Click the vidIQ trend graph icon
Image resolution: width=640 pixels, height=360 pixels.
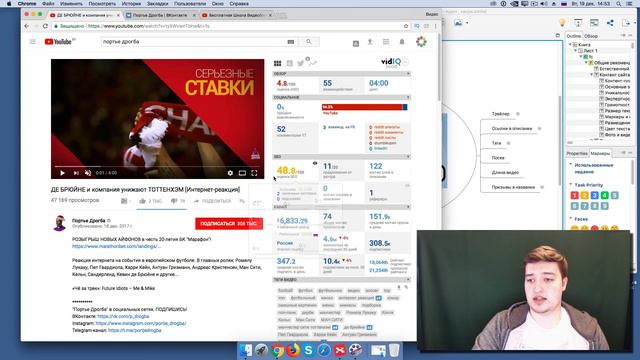[x=312, y=63]
